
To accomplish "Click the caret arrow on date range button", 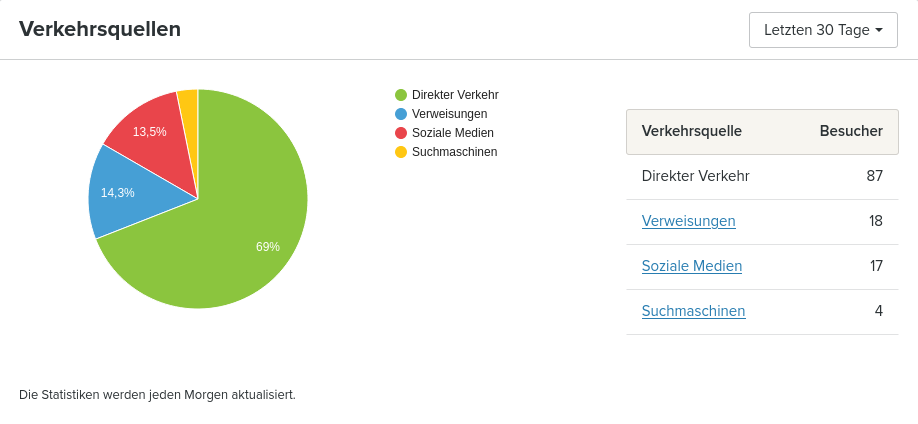I will [x=879, y=30].
